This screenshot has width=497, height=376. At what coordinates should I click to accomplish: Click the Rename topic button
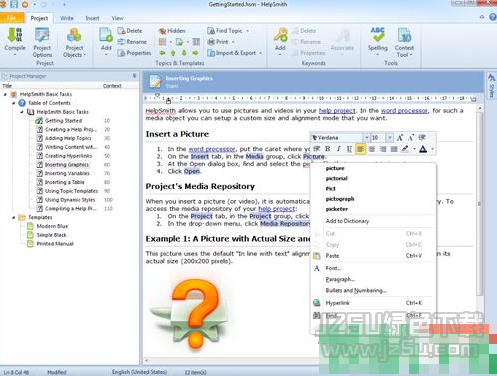pos(132,42)
